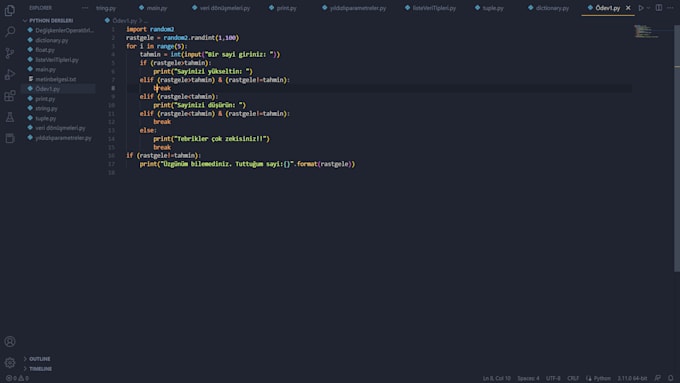Viewport: 680px width, 383px height.
Task: Open the Extensions view
Action: (x=10, y=95)
